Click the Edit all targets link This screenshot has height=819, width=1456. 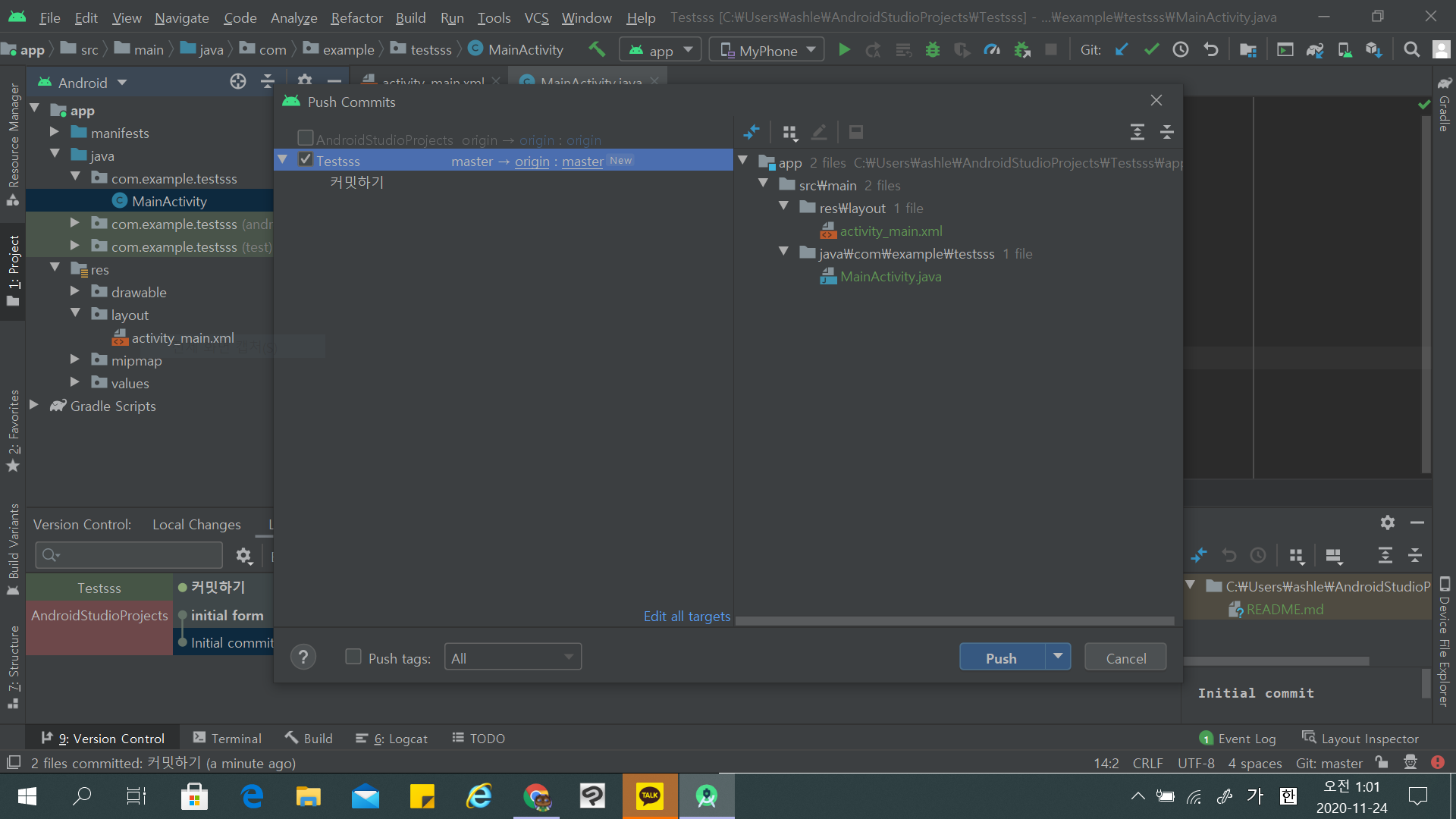687,616
